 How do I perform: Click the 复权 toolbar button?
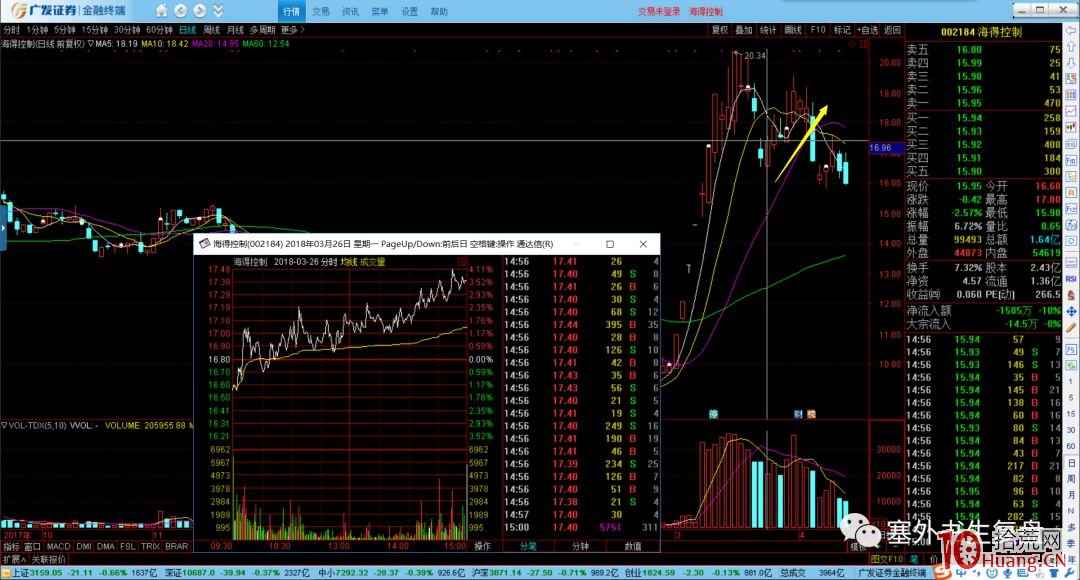pos(720,30)
